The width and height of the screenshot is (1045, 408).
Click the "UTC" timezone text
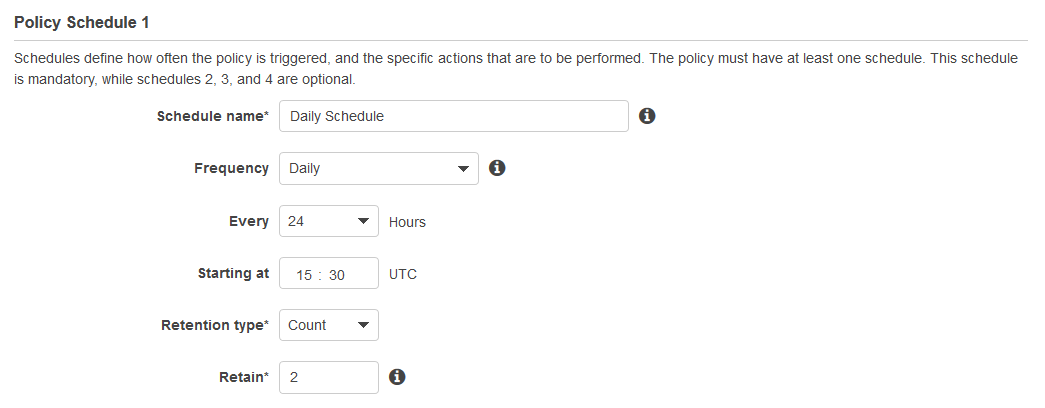click(x=403, y=274)
